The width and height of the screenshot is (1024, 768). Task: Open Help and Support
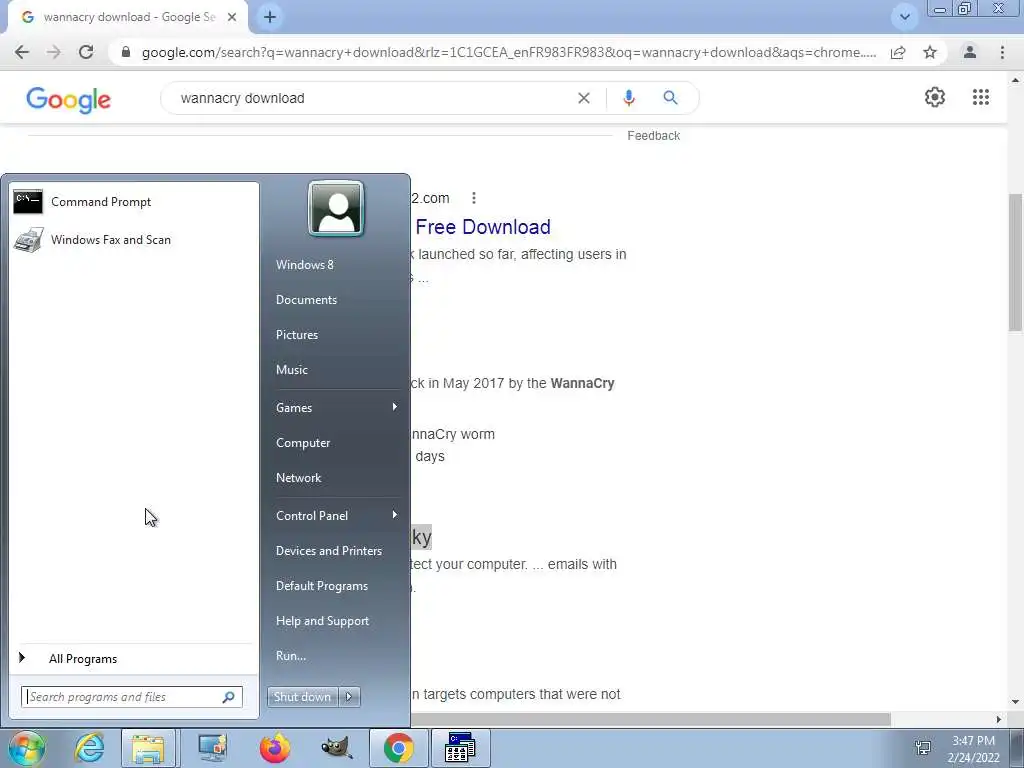(322, 621)
